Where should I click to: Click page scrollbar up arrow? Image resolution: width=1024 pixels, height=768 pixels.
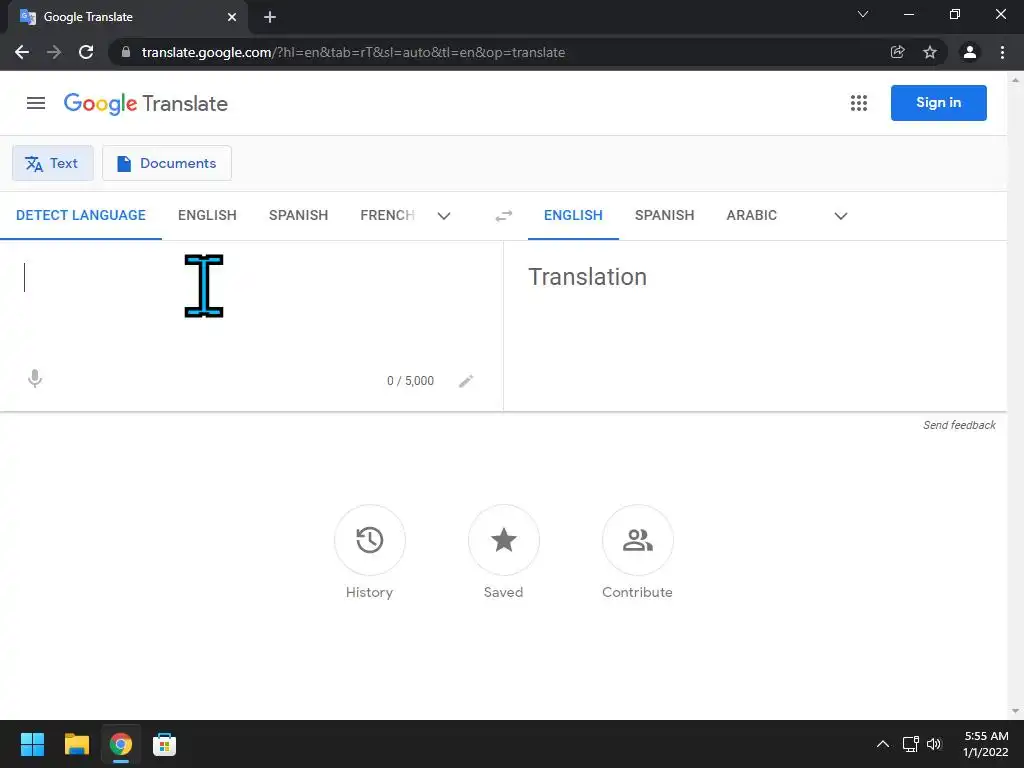point(1015,80)
